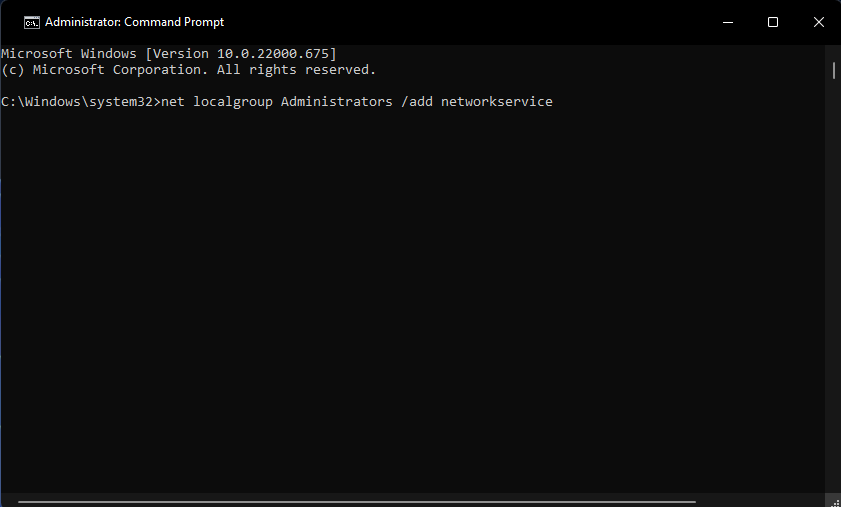The height and width of the screenshot is (507, 841).
Task: Click the word 'net' in the command
Action: (173, 102)
